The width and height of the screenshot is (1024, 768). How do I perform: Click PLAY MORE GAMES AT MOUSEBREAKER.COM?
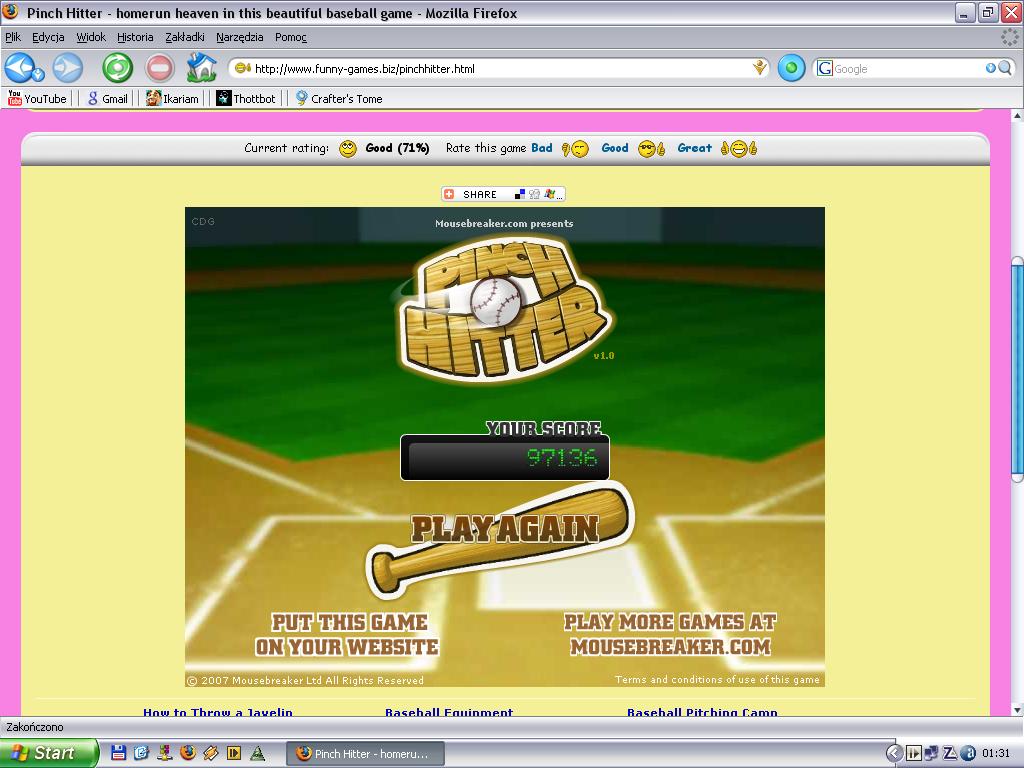670,635
